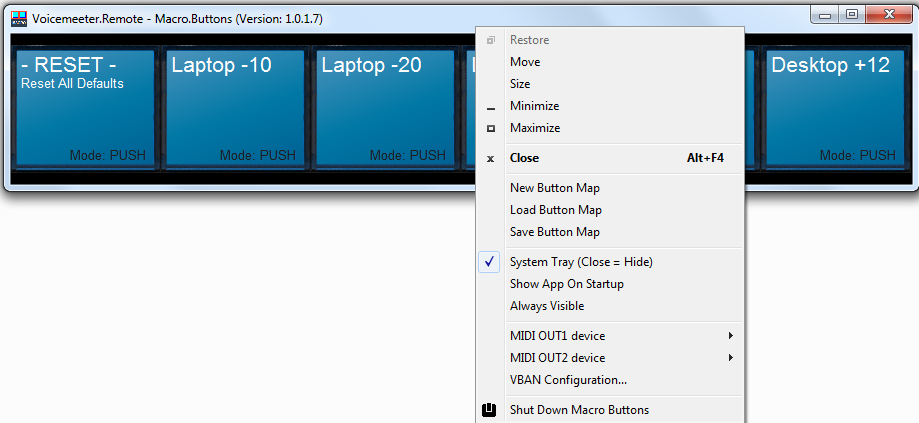Viewport: 919px width, 423px height.
Task: Choose Move from the window menu
Action: click(525, 62)
